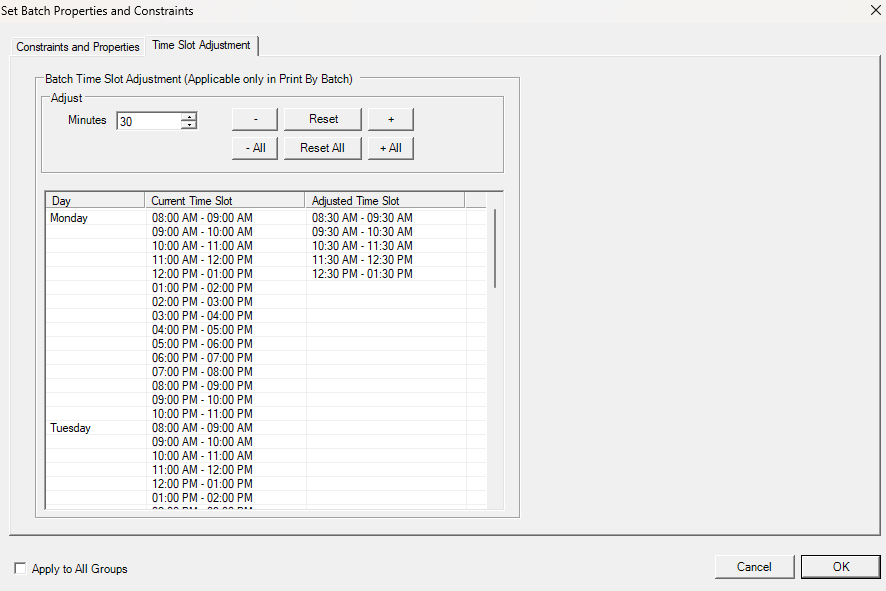Enable the Apply to All Groups checkbox
886x591 pixels.
tap(21, 569)
